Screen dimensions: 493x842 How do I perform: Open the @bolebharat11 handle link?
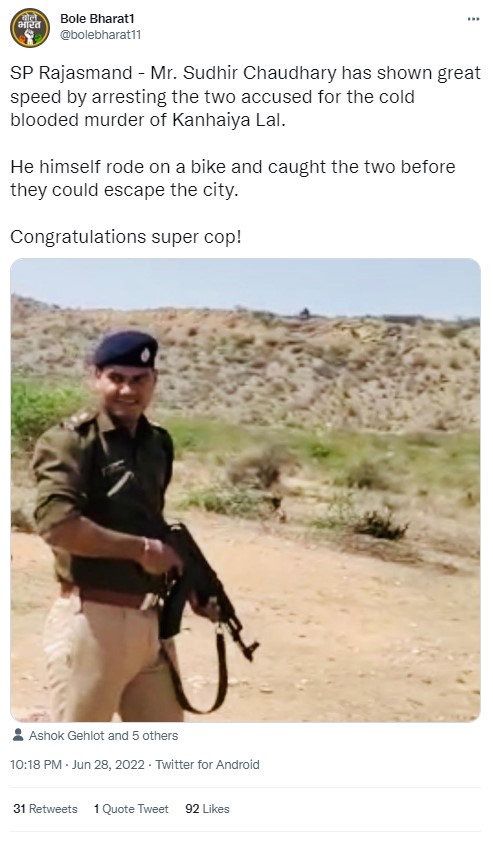point(100,35)
